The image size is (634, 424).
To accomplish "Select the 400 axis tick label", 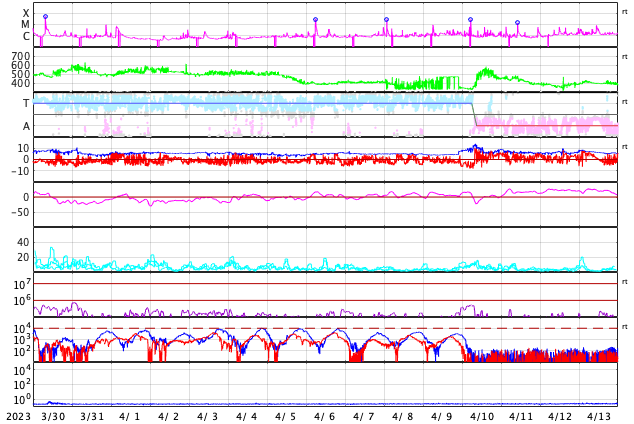I will point(21,83).
